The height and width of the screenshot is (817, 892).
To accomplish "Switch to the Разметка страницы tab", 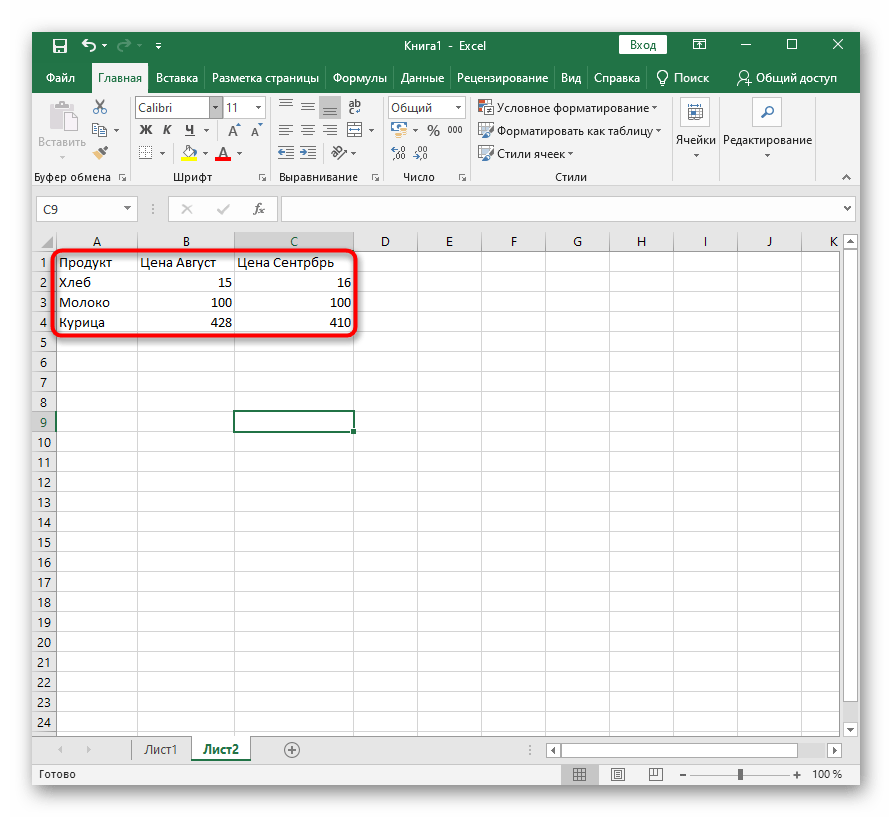I will [265, 78].
